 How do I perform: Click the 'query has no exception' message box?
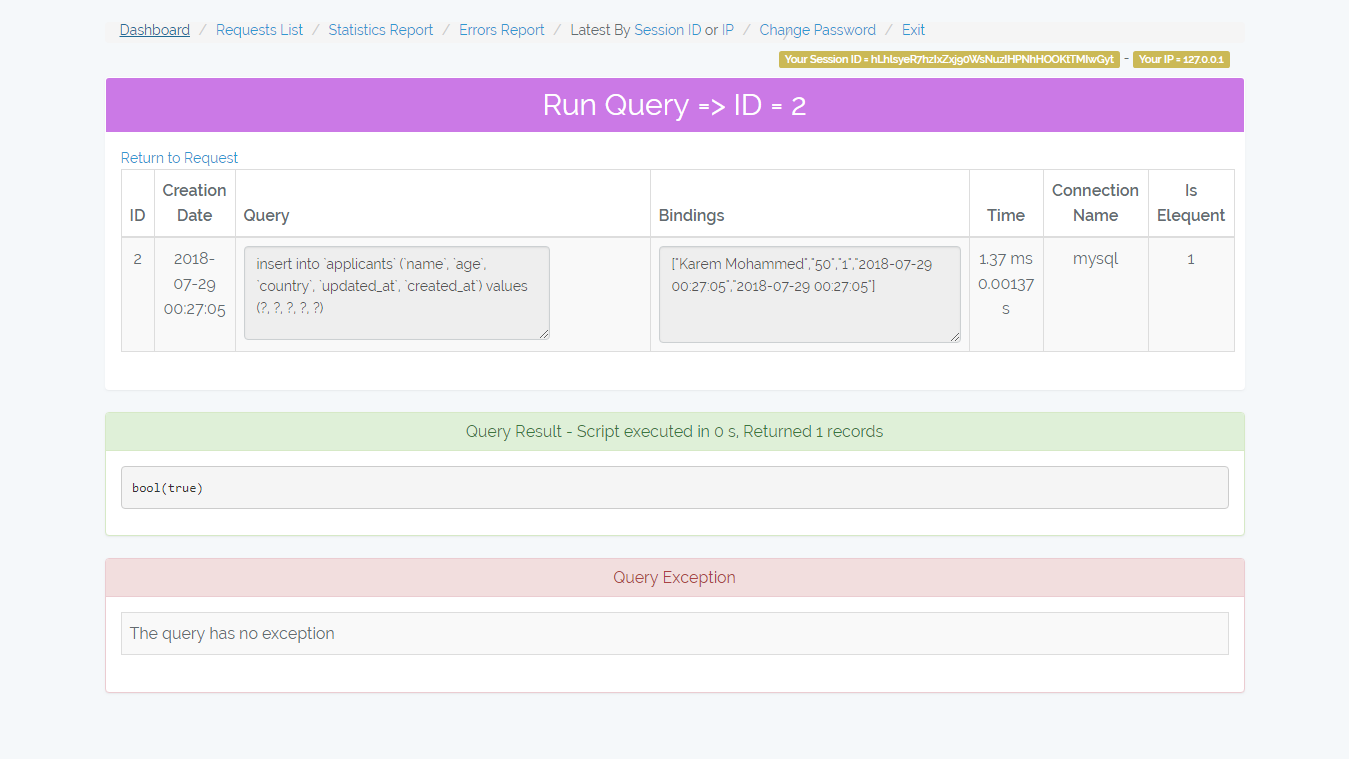pos(674,633)
